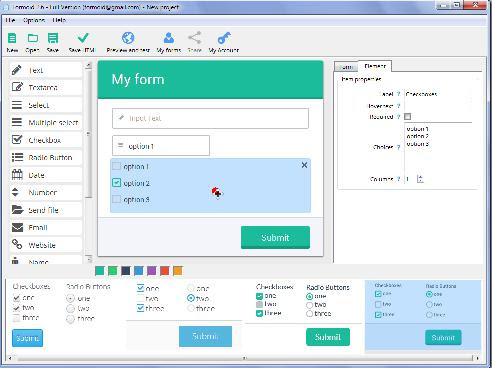Click the help question mark beside Choices
This screenshot has width=492, height=368.
pyautogui.click(x=398, y=147)
